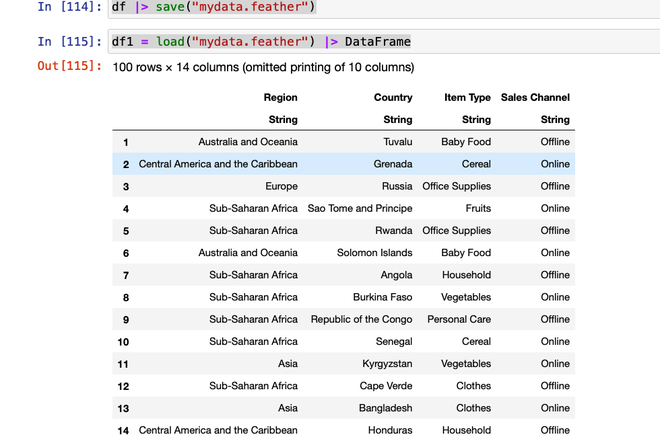This screenshot has height=441, width=660.
Task: Click the Region column header
Action: tap(280, 98)
